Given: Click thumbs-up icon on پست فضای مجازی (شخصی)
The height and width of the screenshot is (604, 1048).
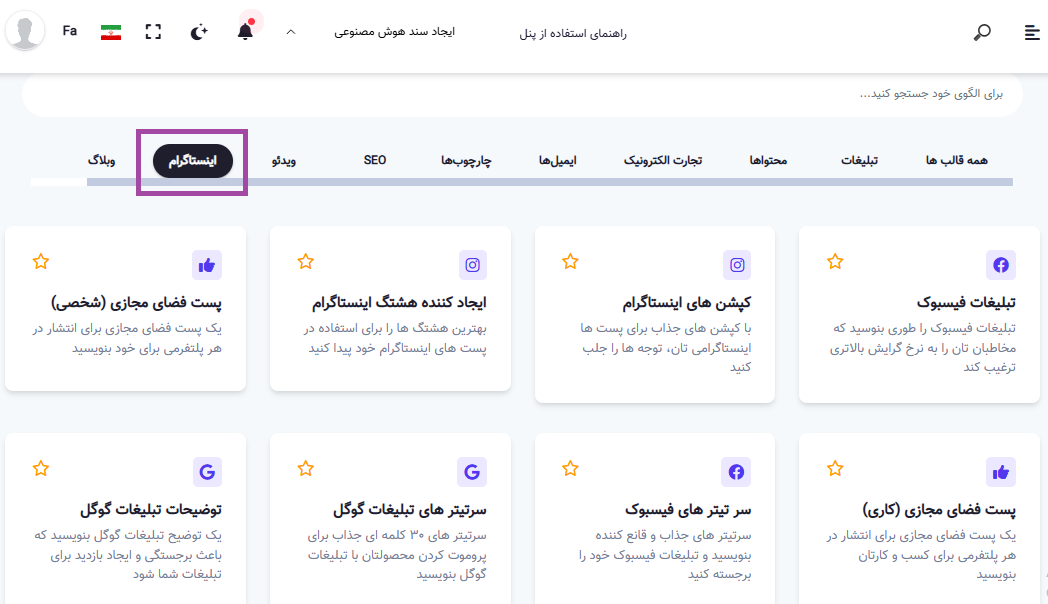Looking at the screenshot, I should [207, 265].
